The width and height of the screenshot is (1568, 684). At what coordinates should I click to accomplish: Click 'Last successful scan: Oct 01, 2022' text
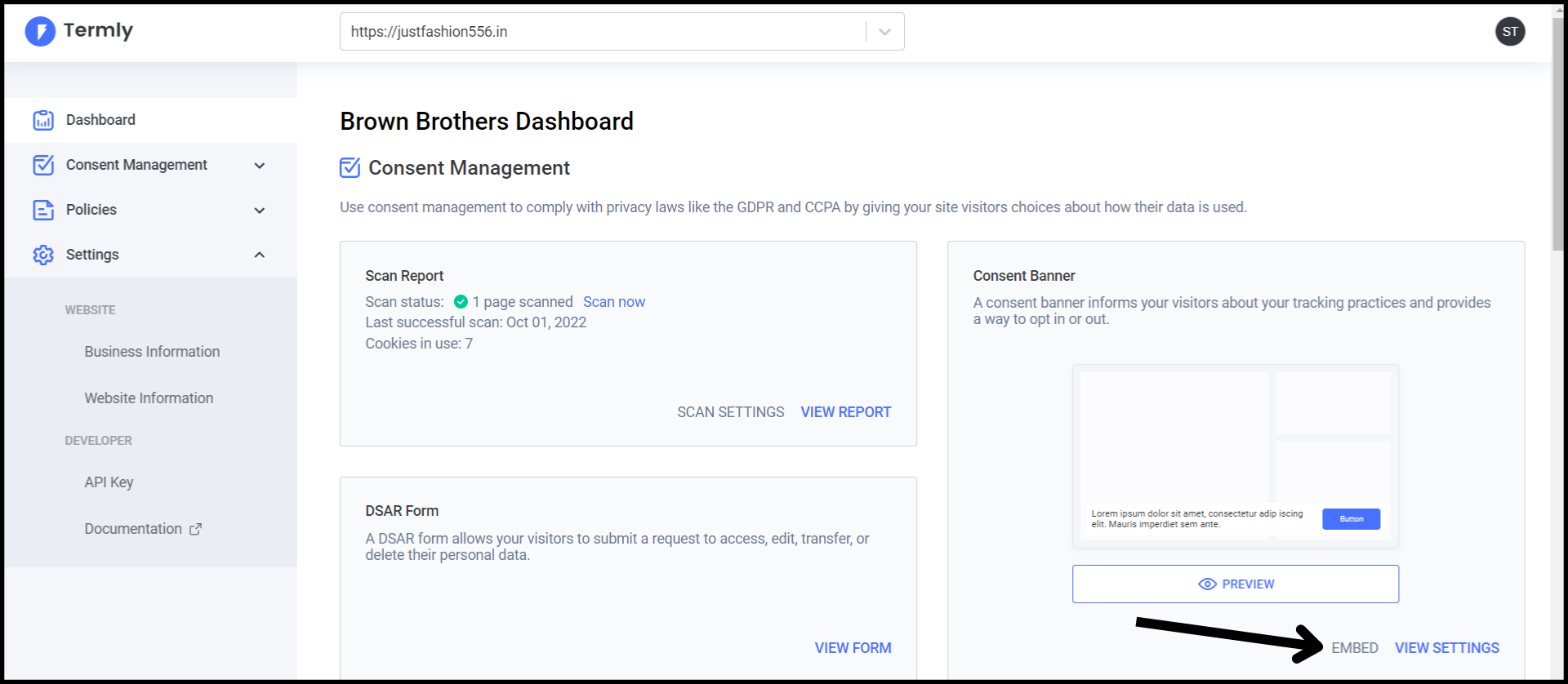point(476,322)
